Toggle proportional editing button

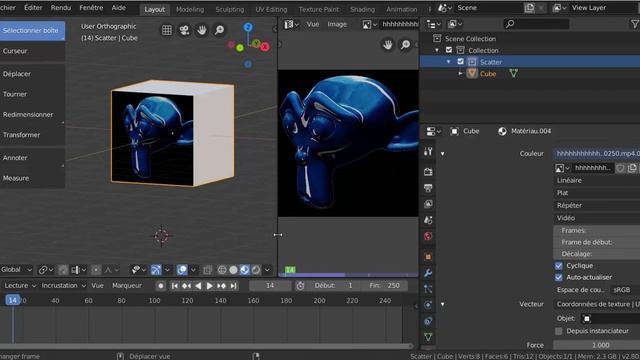[x=96, y=270]
